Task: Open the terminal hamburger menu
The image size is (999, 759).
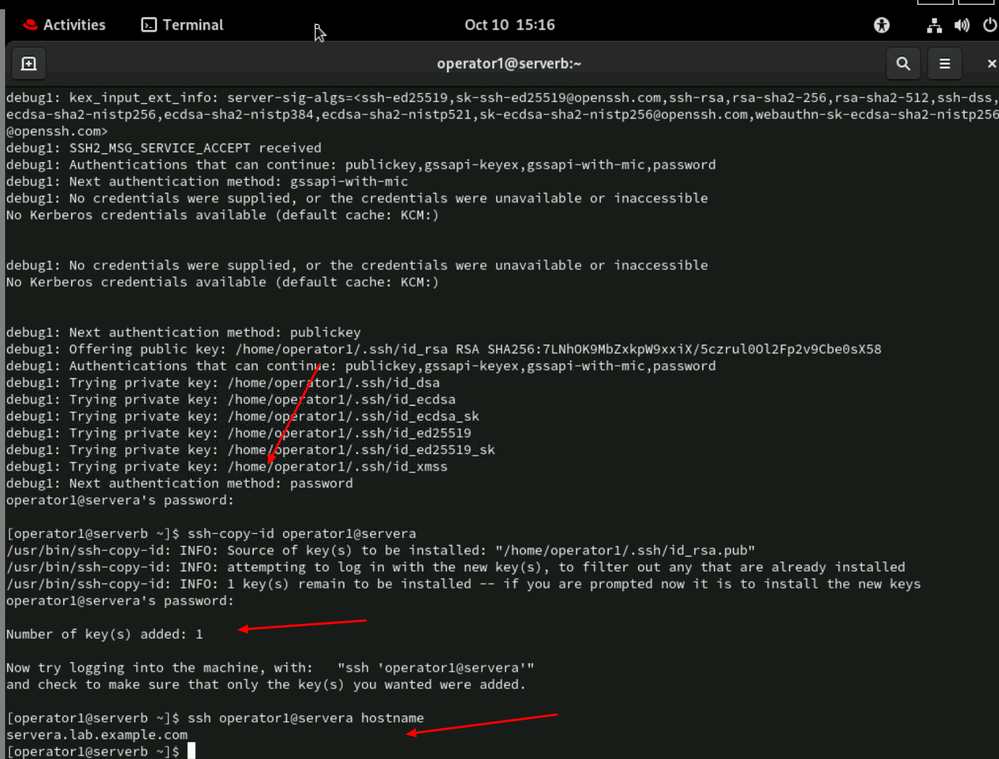Action: 945,64
